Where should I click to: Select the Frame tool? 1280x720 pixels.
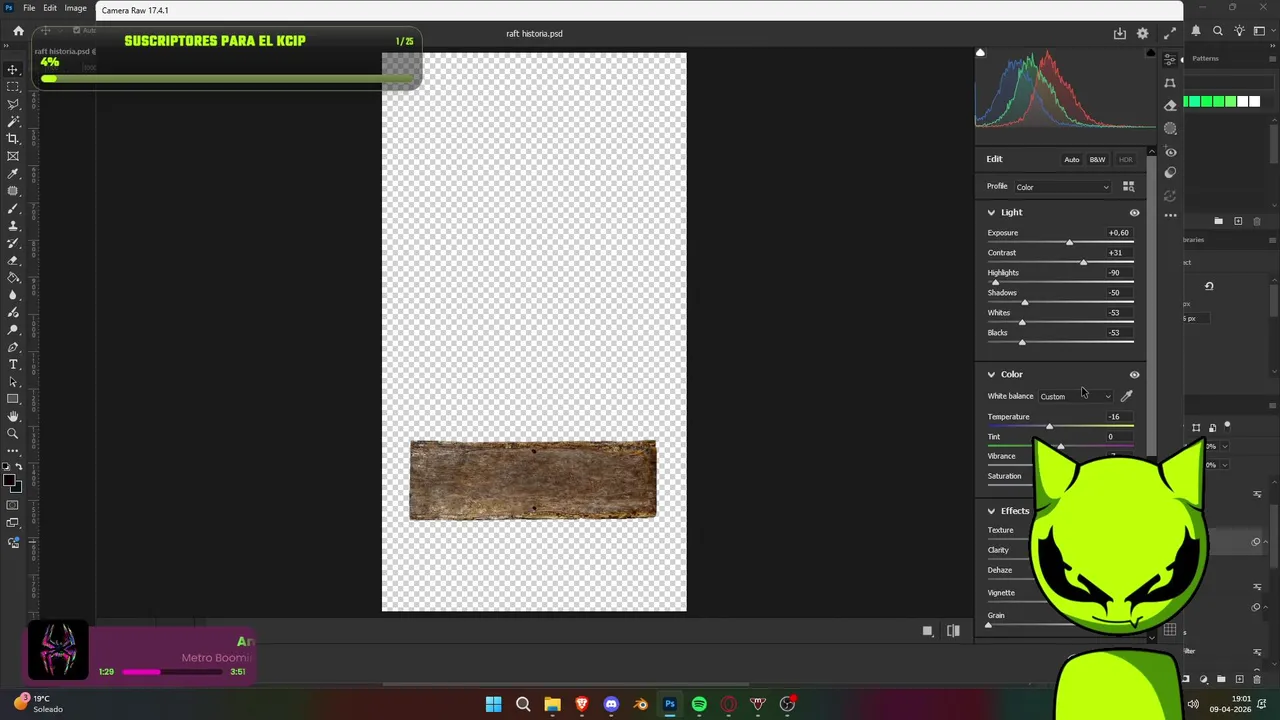click(13, 156)
